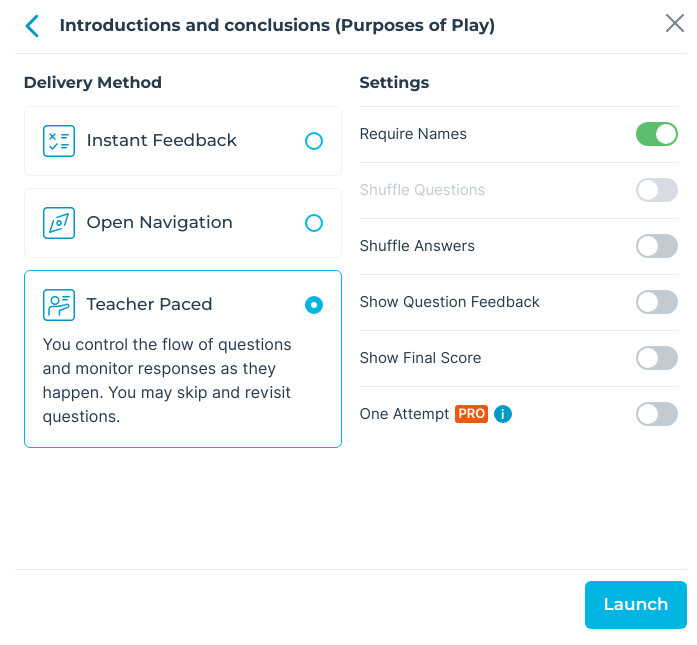Select the Teacher Paced radio button

(x=314, y=305)
